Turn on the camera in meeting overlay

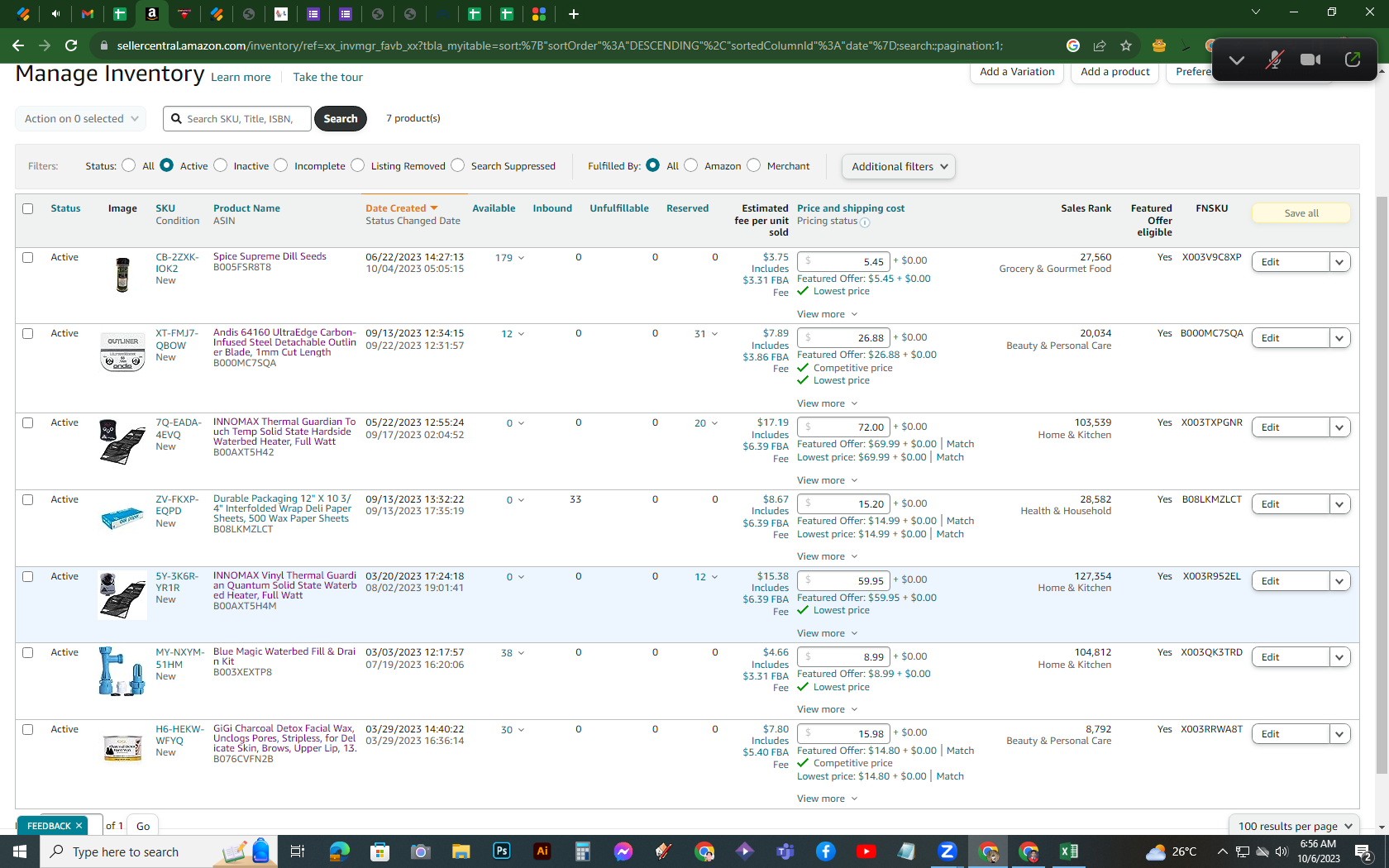(1310, 60)
